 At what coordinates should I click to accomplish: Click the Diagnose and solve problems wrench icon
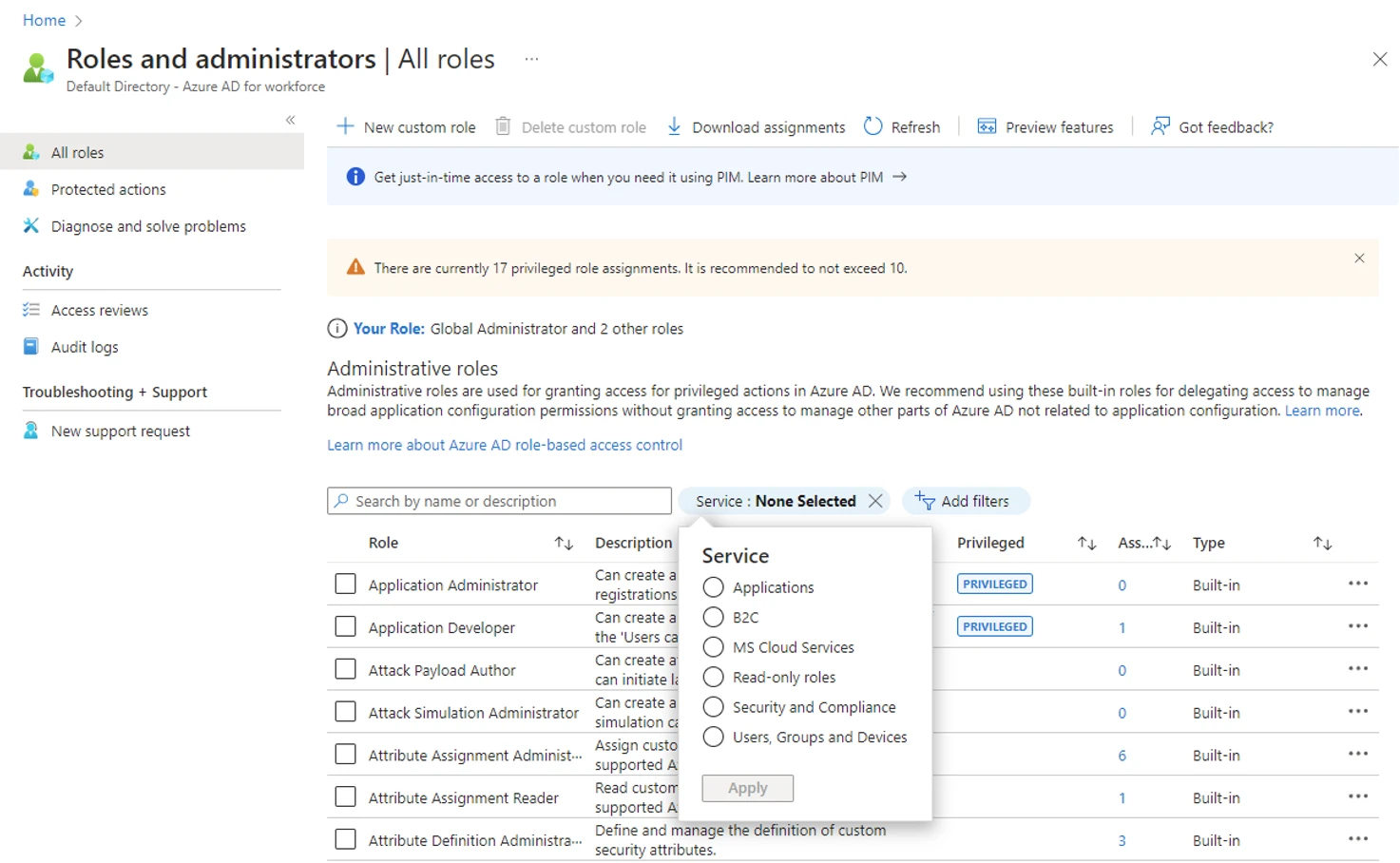(x=31, y=226)
